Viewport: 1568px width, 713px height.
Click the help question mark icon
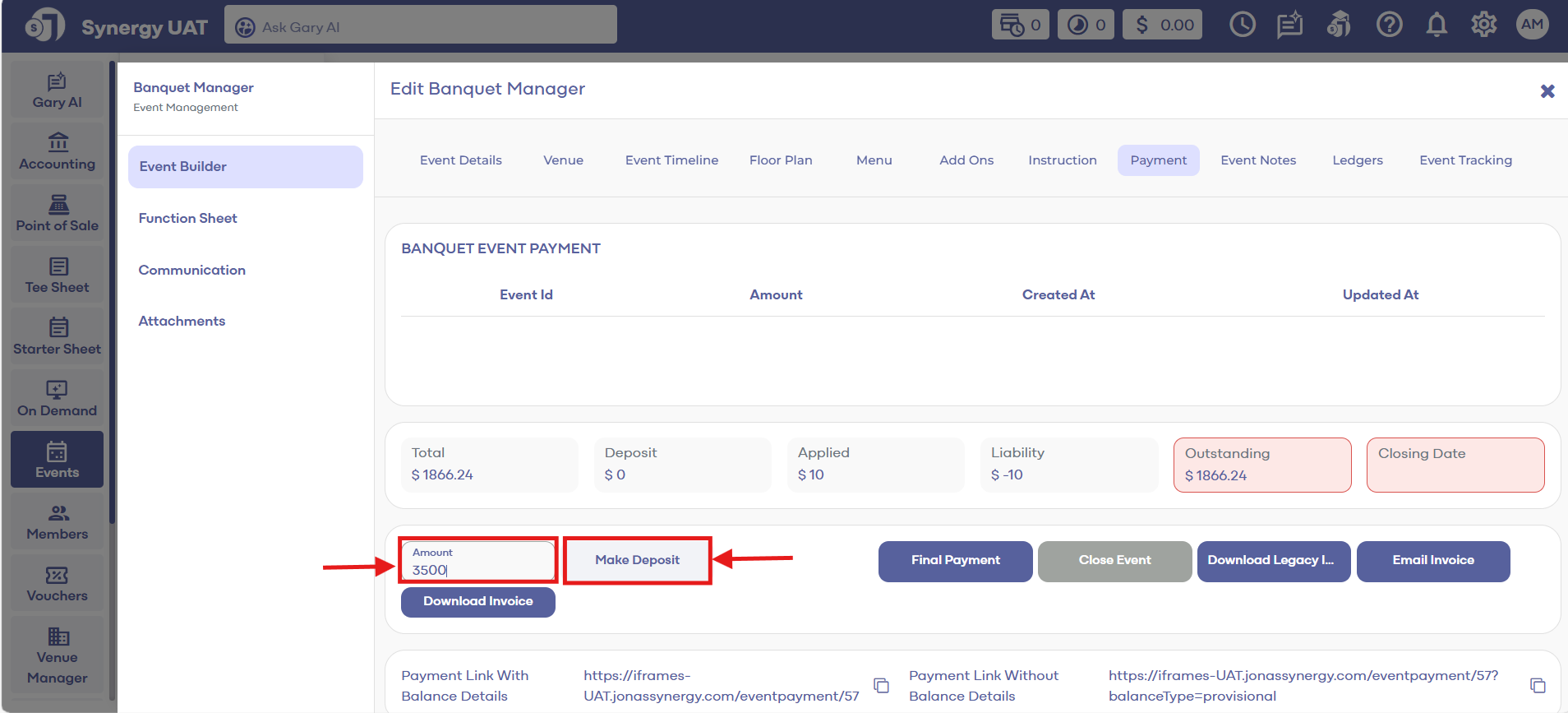[x=1389, y=25]
